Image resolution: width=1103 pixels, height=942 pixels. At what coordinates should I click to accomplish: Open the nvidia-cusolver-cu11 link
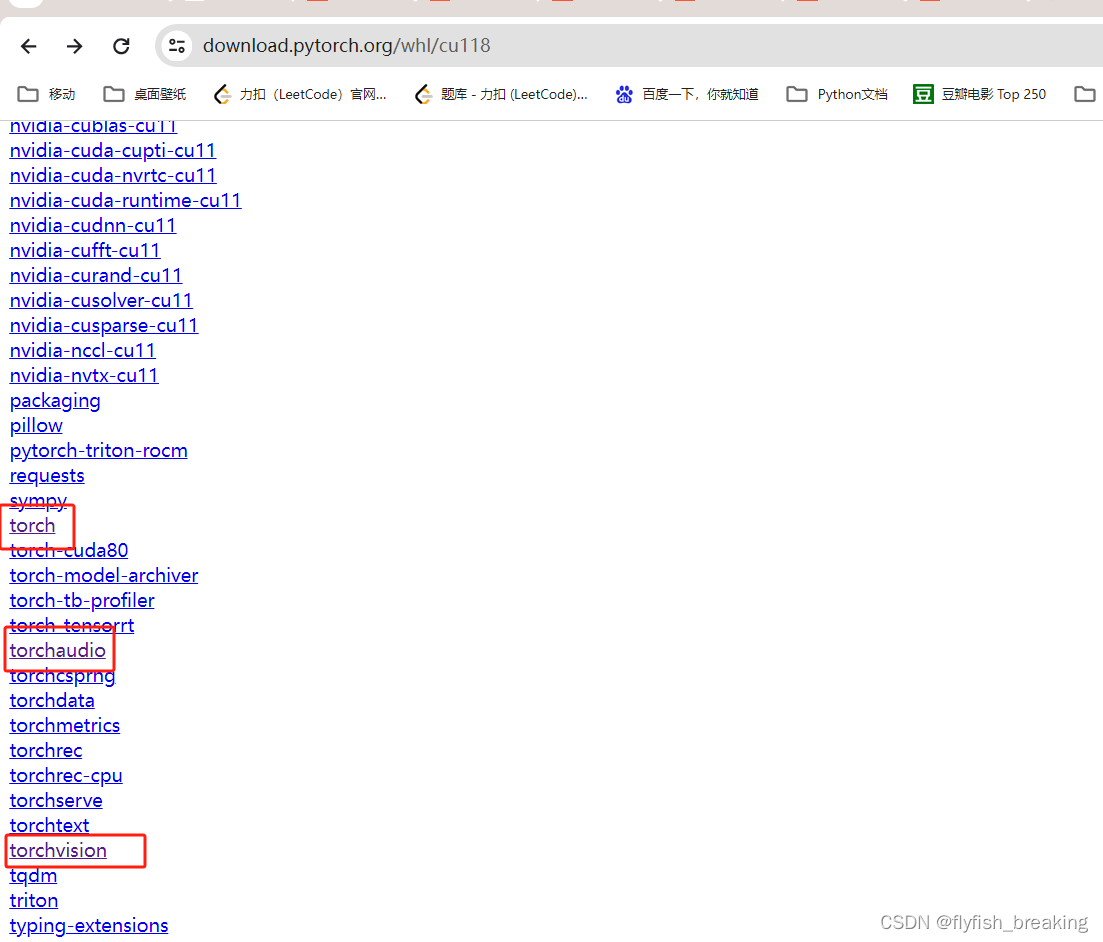click(x=101, y=300)
